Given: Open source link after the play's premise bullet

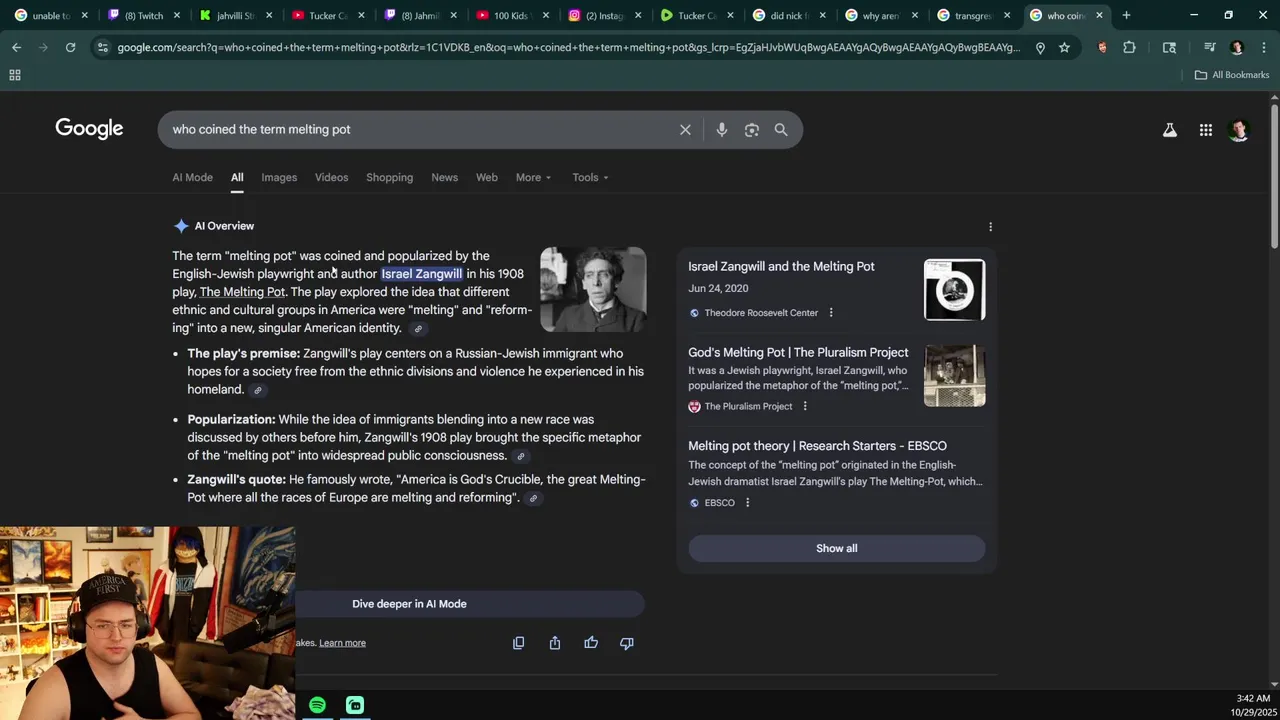Looking at the screenshot, I should [258, 391].
